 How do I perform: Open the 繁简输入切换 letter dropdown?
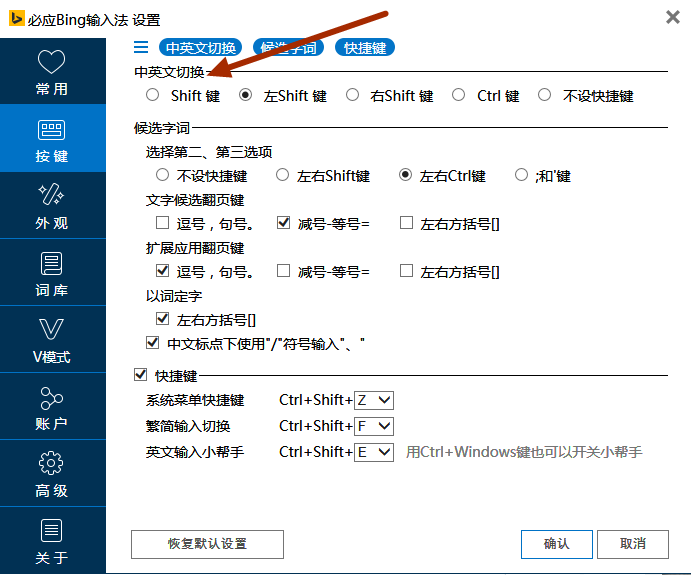pos(374,426)
